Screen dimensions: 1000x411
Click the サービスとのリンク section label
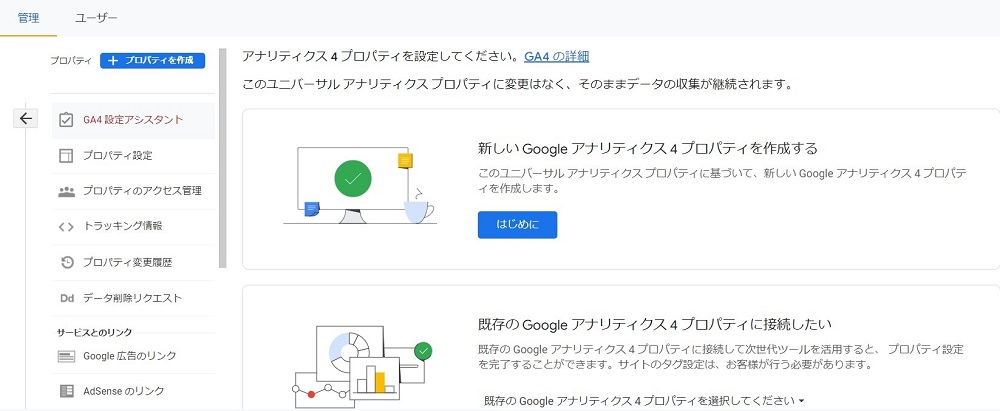pyautogui.click(x=94, y=333)
